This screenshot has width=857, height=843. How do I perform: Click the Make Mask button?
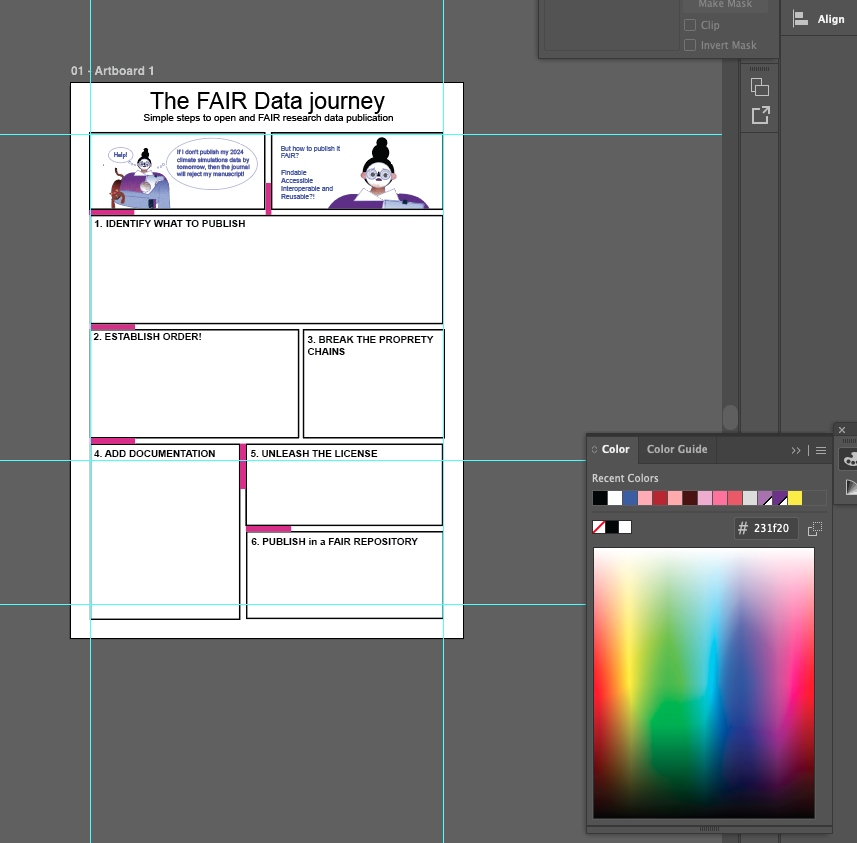coord(725,5)
